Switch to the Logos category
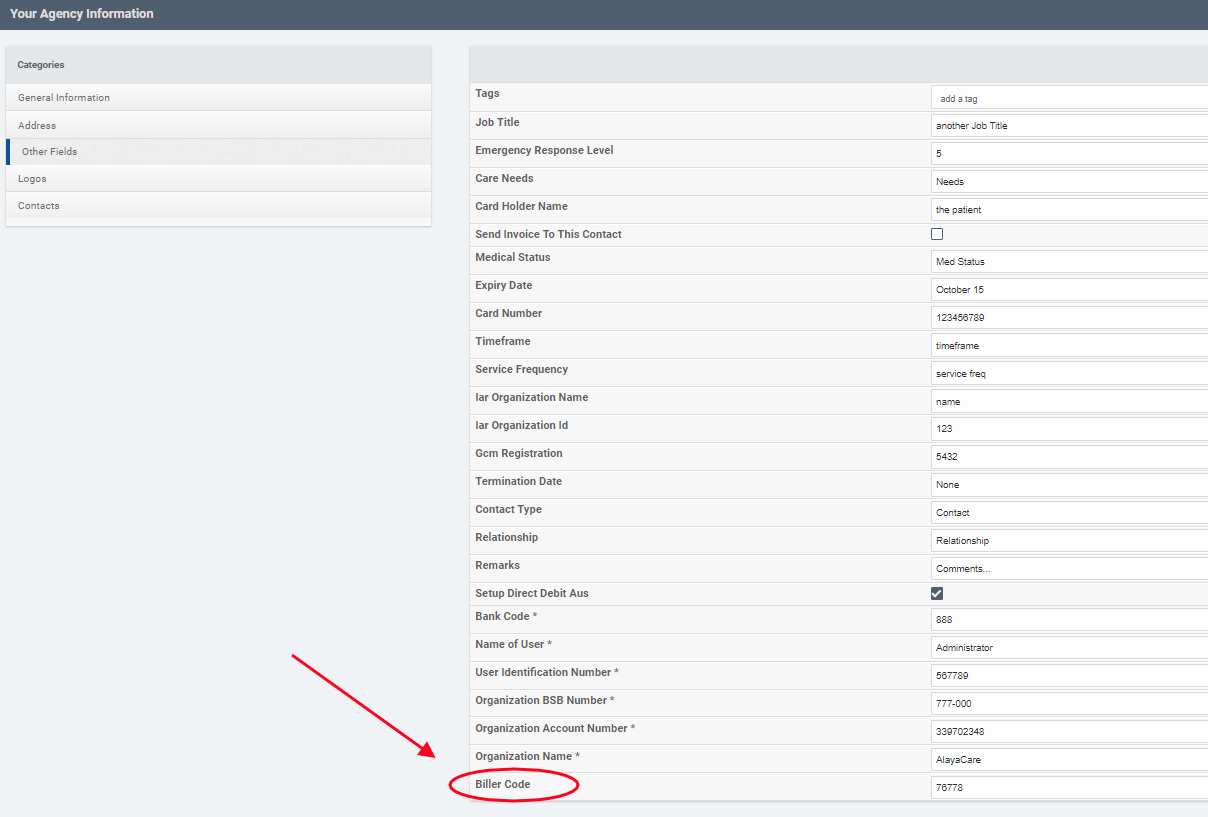 coord(32,179)
